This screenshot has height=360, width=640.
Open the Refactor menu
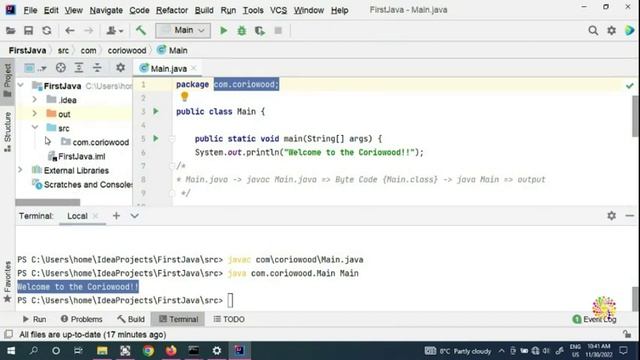(172, 10)
